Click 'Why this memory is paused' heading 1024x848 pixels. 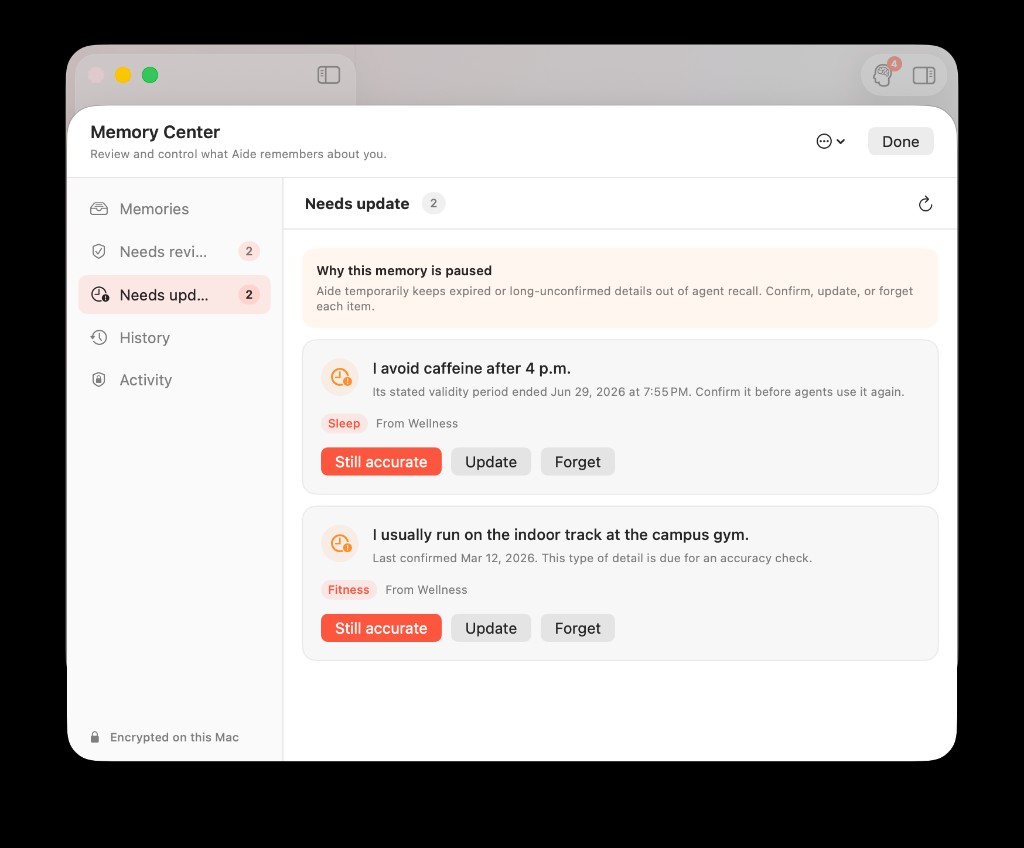[404, 270]
